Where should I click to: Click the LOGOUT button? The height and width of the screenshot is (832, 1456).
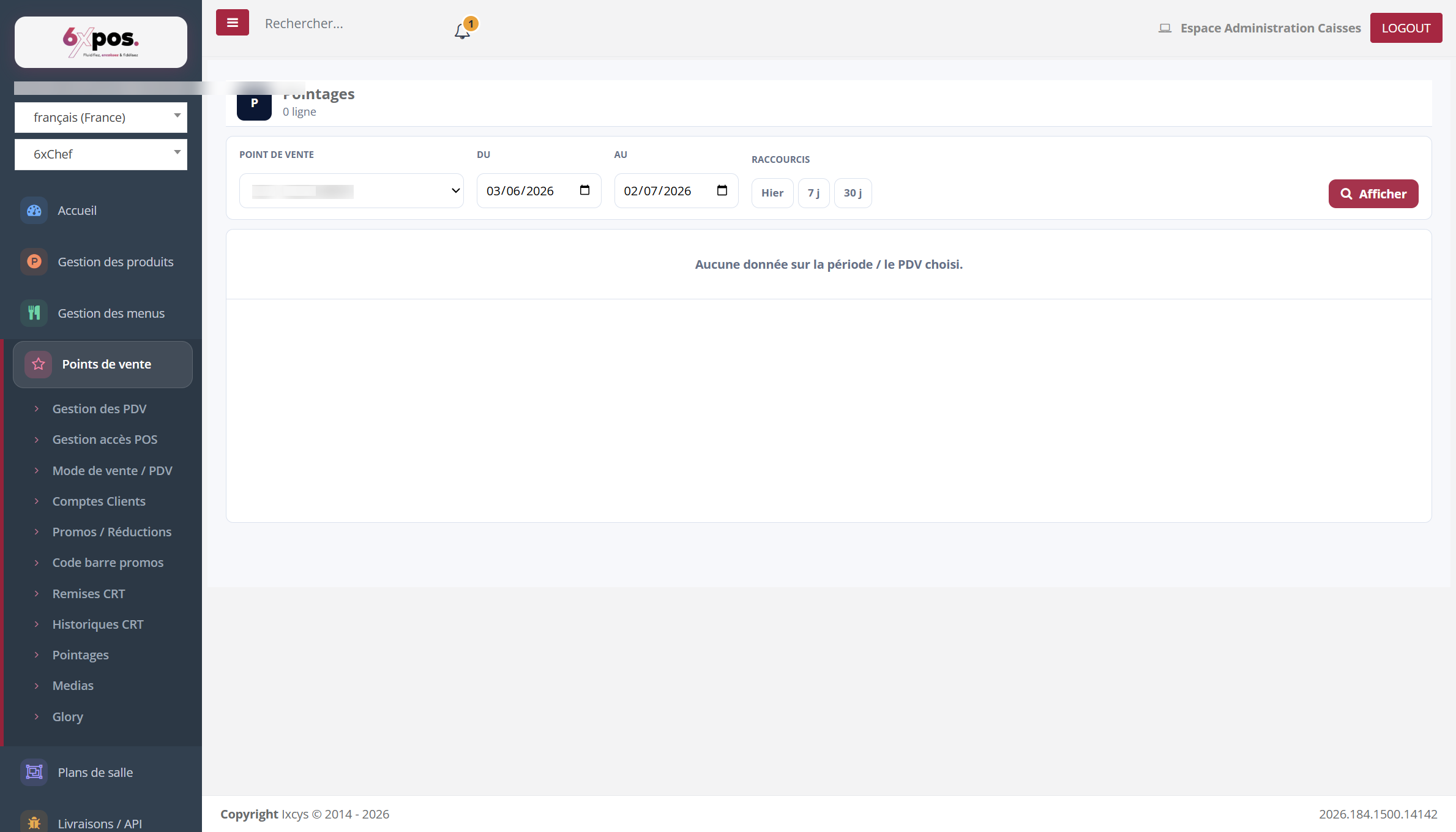coord(1406,28)
